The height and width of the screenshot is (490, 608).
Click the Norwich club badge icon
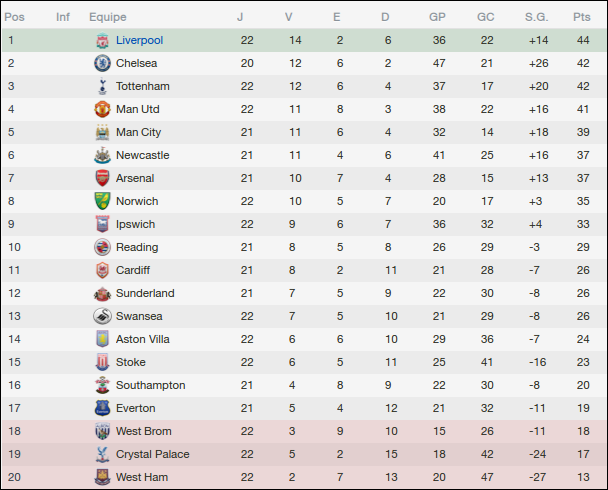pyautogui.click(x=101, y=201)
